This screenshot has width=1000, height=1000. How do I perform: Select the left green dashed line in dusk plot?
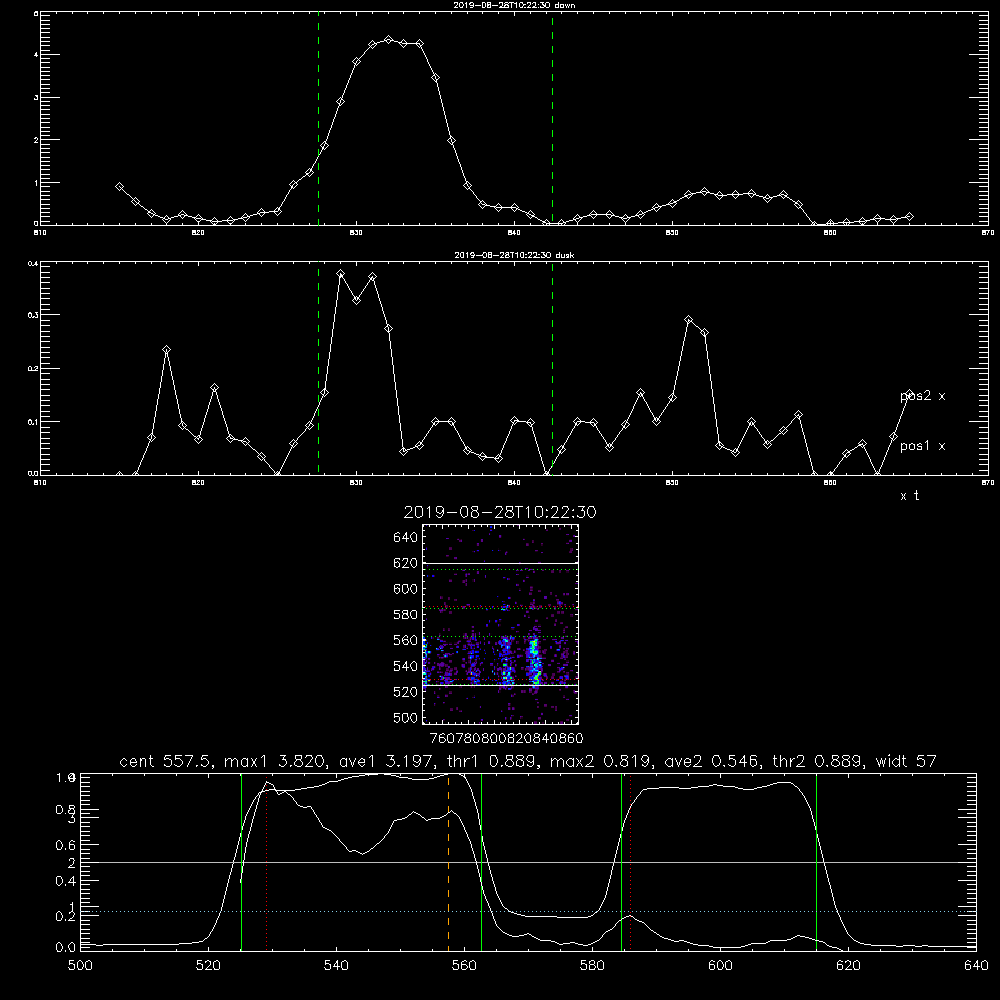[318, 369]
